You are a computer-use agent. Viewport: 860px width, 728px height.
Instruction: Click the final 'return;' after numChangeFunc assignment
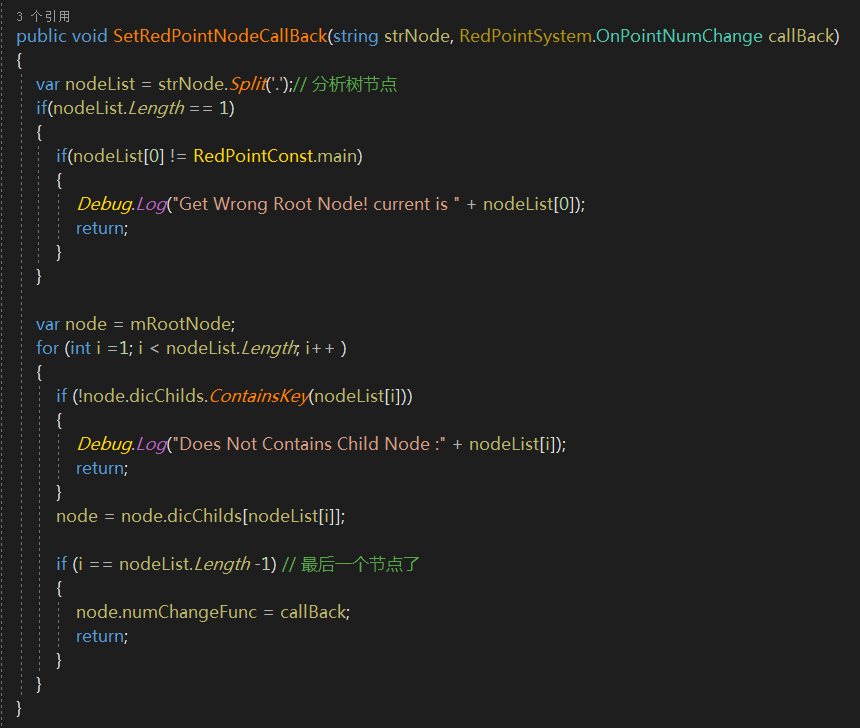[102, 636]
